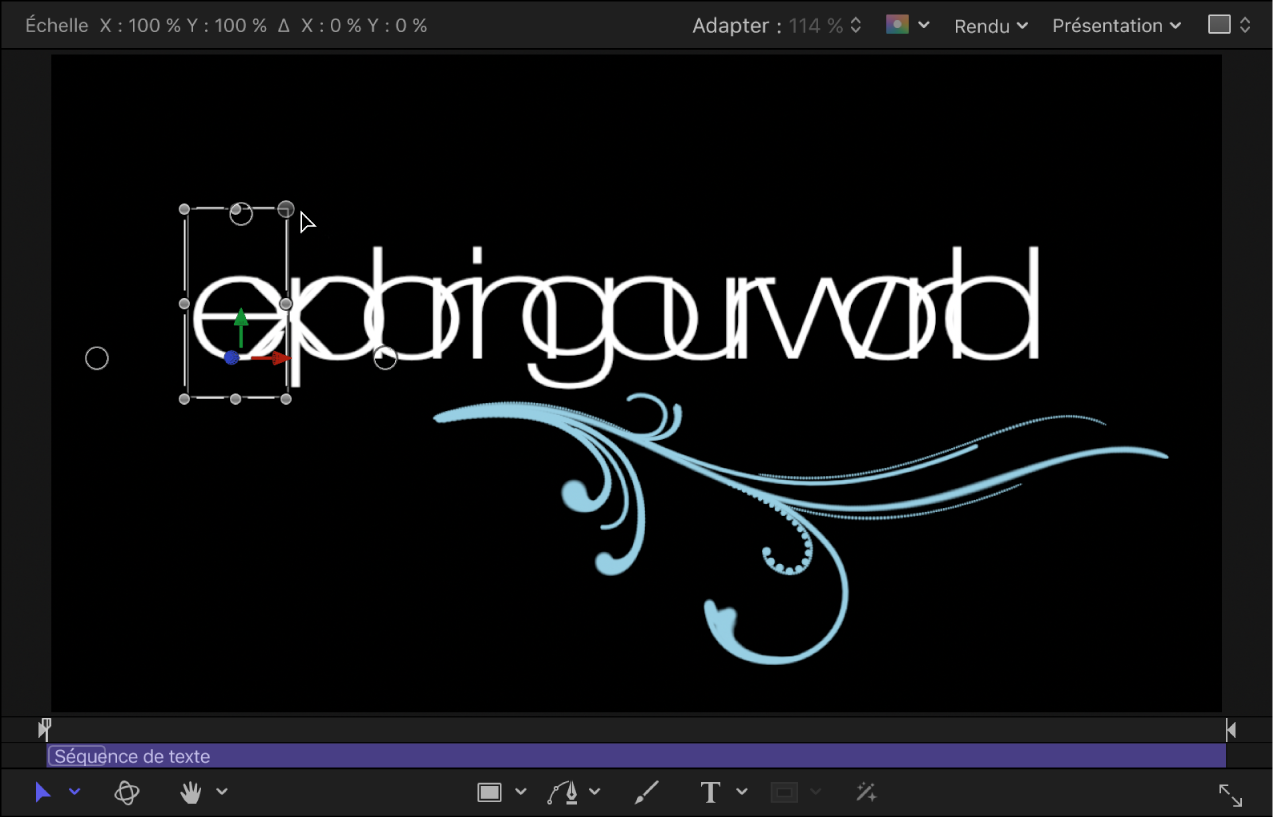Screen dimensions: 1274x817
Task: Select the Séquence de texte timeline bar
Action: click(636, 757)
